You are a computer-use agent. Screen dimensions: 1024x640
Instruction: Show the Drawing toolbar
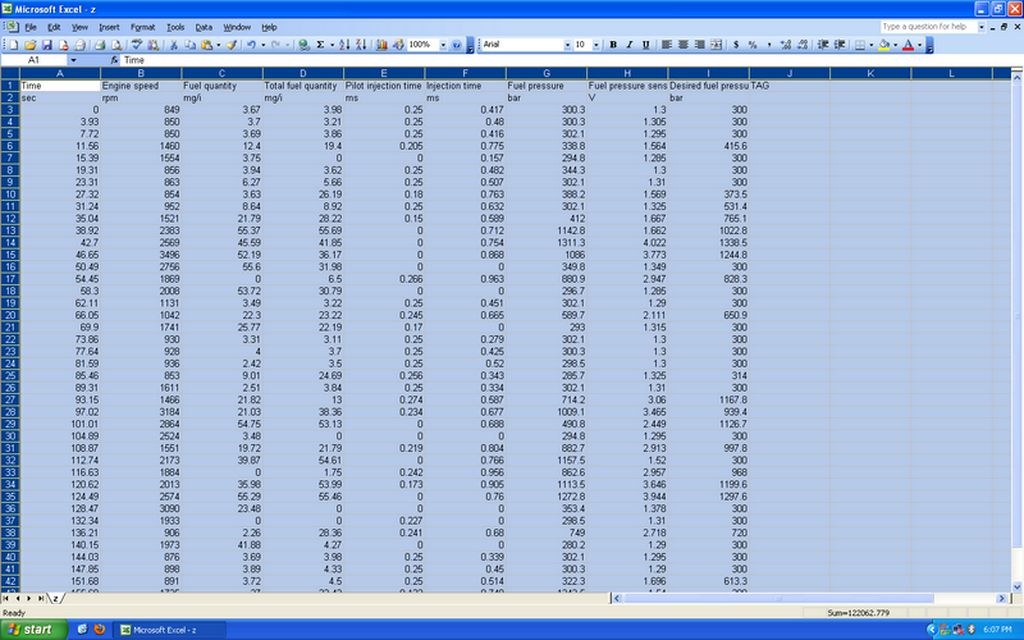point(398,44)
